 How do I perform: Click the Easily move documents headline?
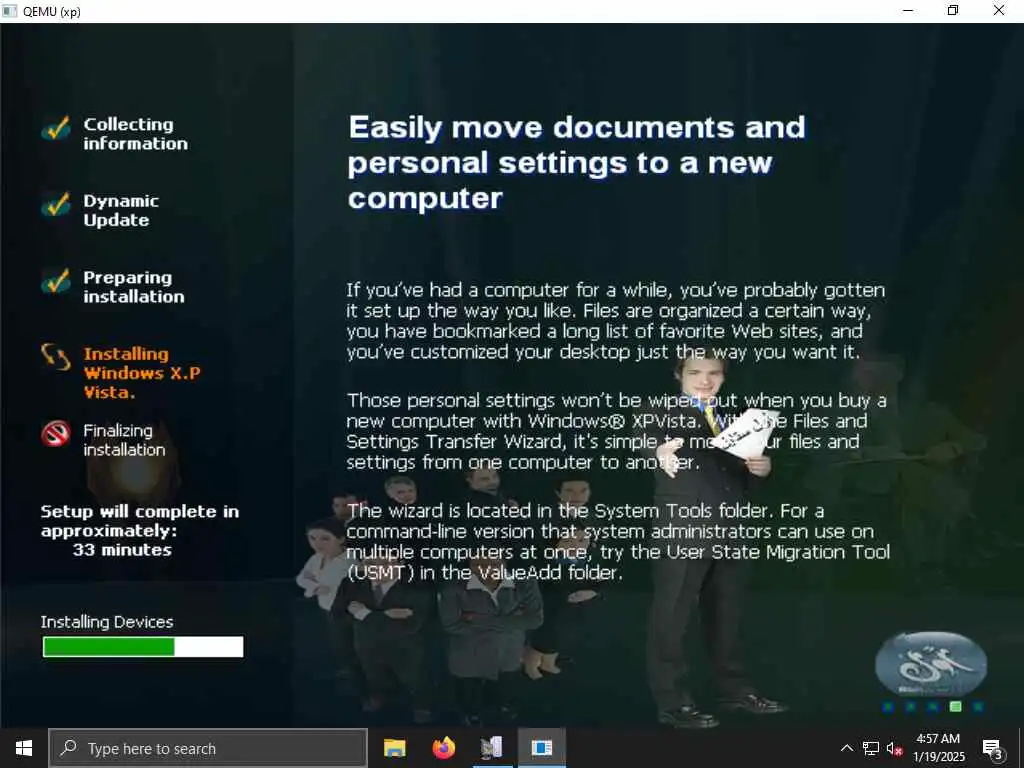click(577, 163)
